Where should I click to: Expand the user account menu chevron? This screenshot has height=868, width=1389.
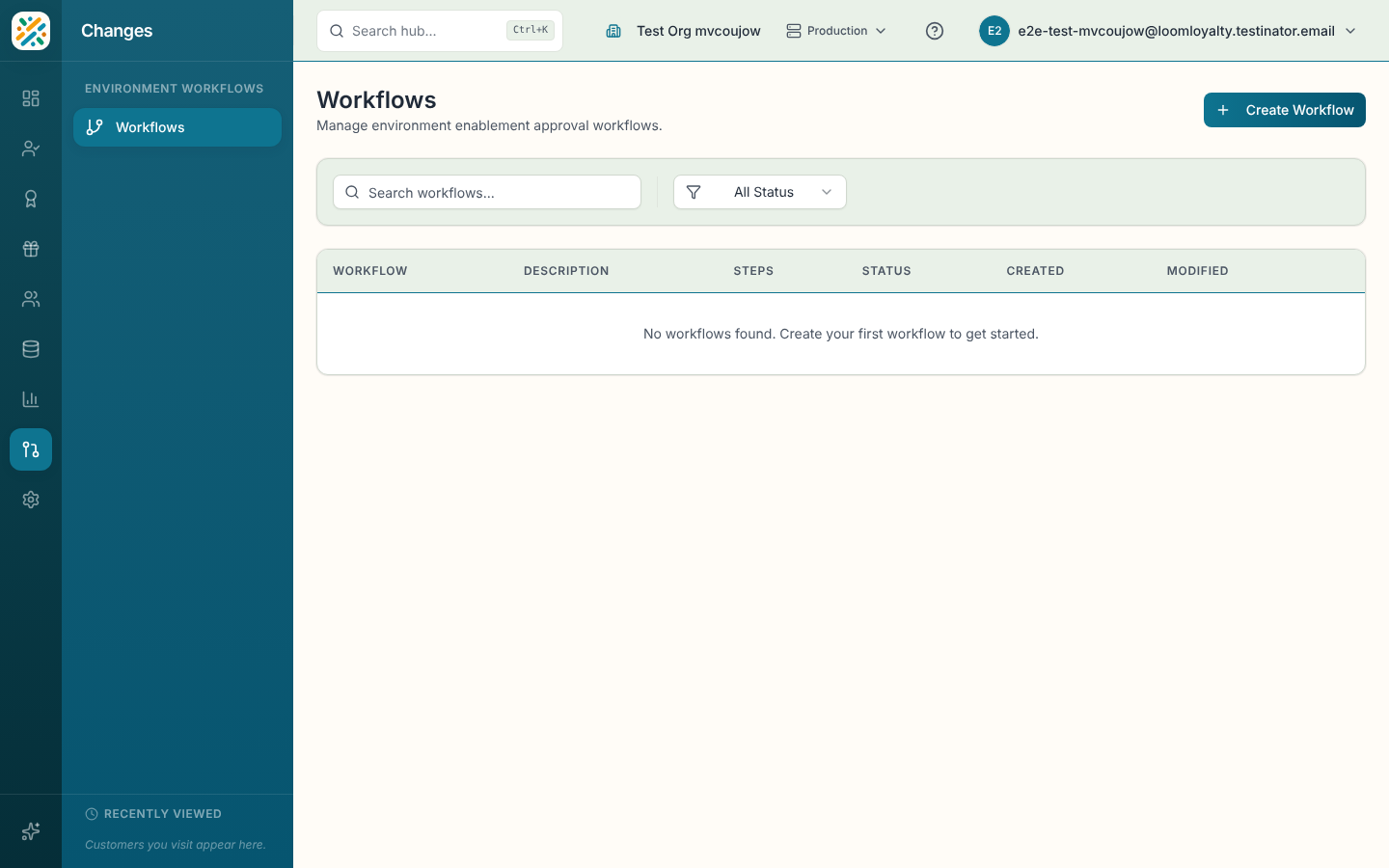(1350, 31)
